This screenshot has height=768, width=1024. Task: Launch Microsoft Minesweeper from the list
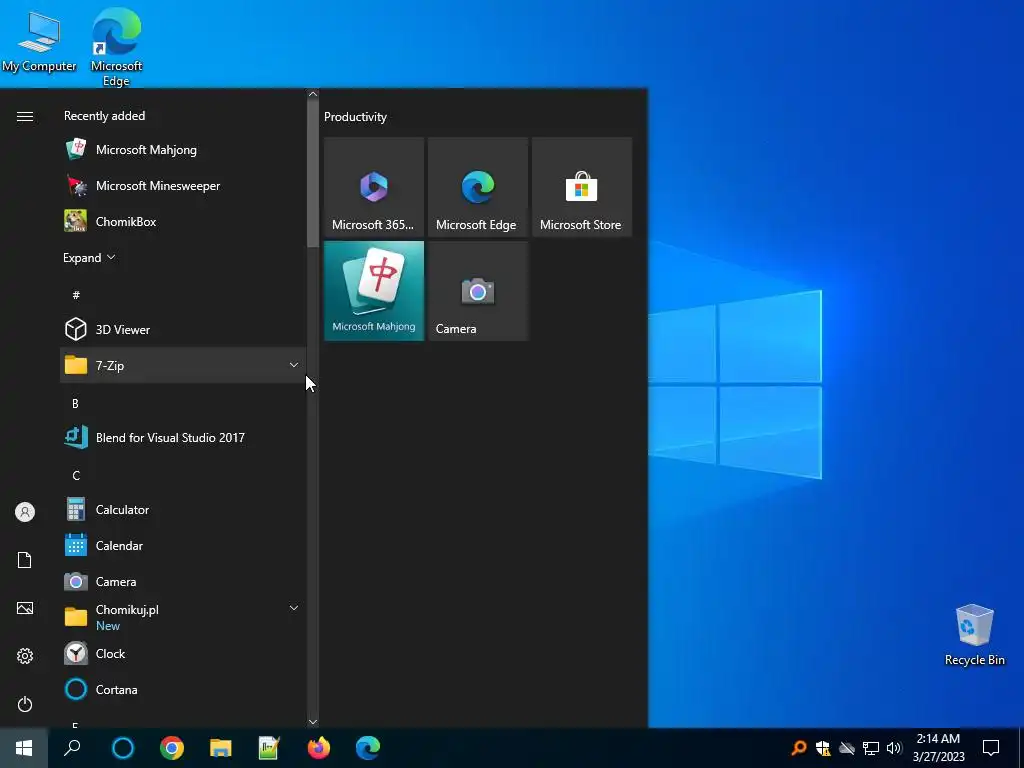pyautogui.click(x=183, y=185)
